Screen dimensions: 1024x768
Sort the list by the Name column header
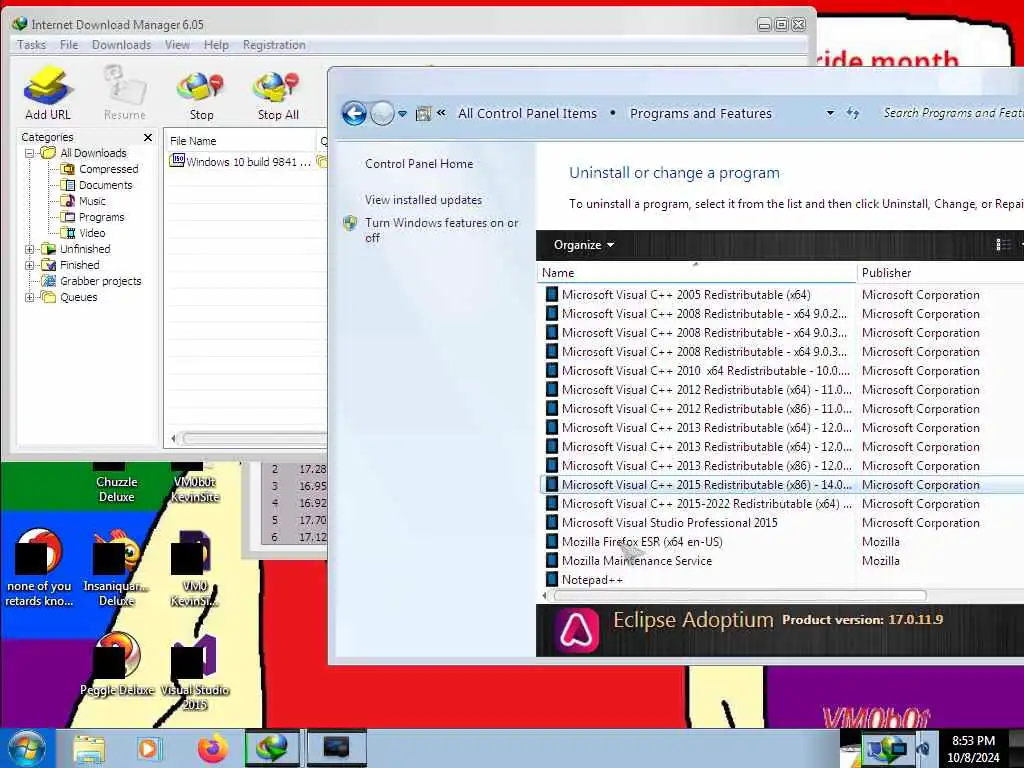point(696,273)
